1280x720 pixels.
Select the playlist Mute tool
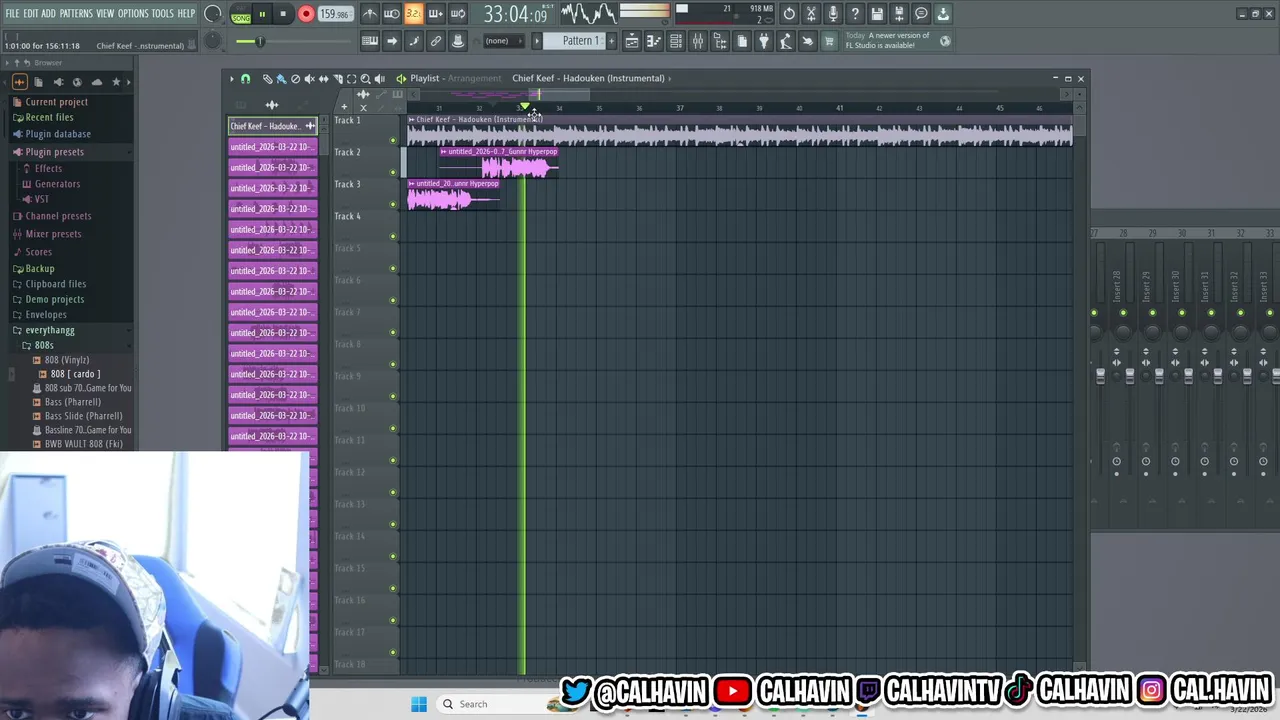(x=309, y=78)
